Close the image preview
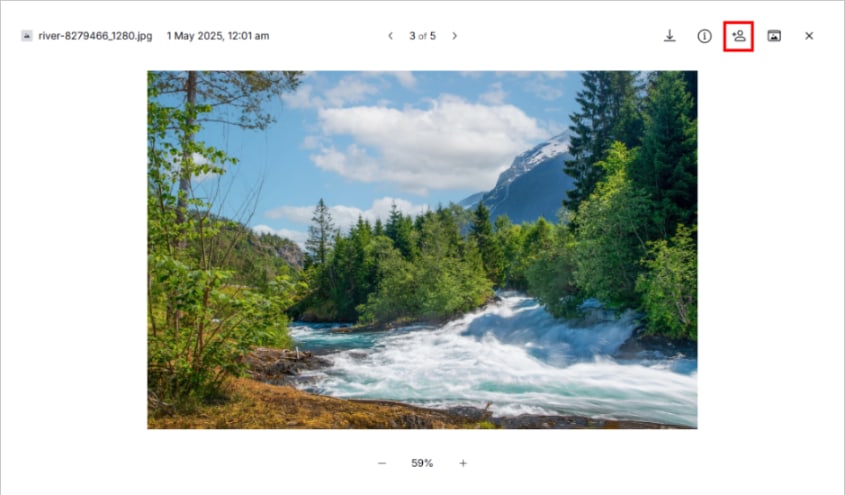The width and height of the screenshot is (845, 495). [809, 36]
